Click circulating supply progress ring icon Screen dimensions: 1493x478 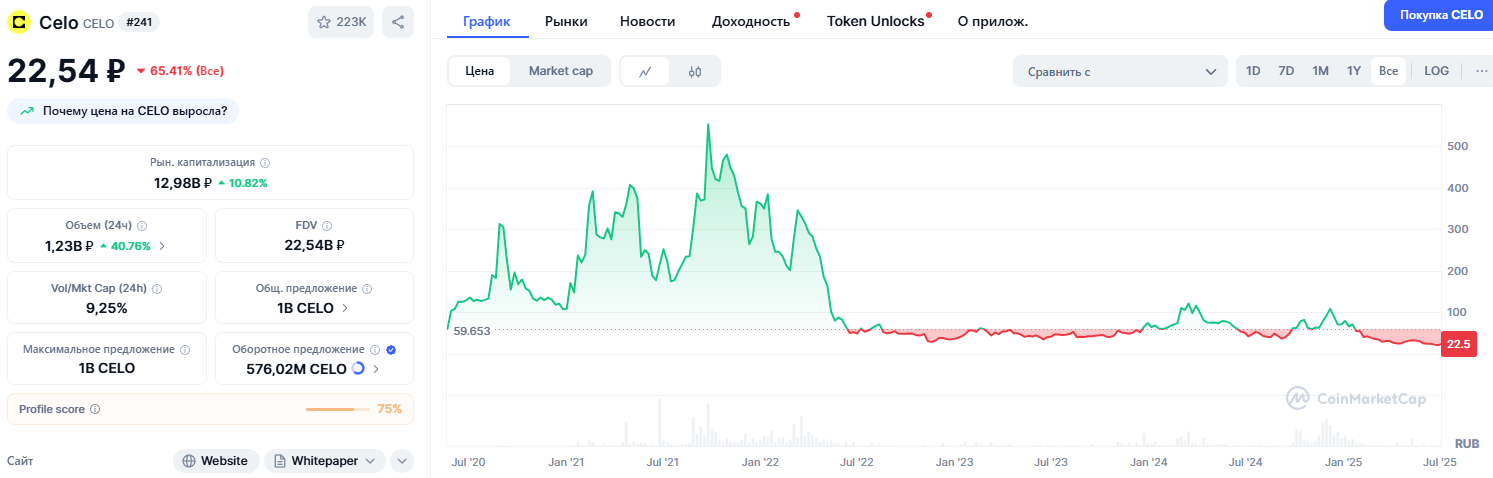[358, 369]
